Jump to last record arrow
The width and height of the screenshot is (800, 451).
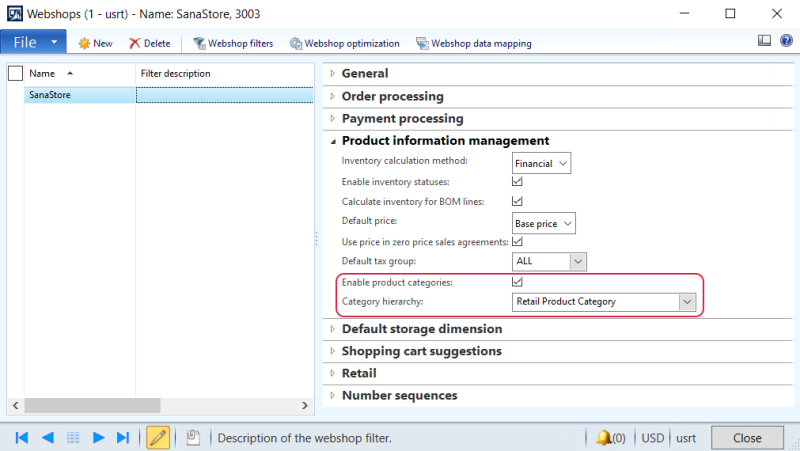coord(123,437)
